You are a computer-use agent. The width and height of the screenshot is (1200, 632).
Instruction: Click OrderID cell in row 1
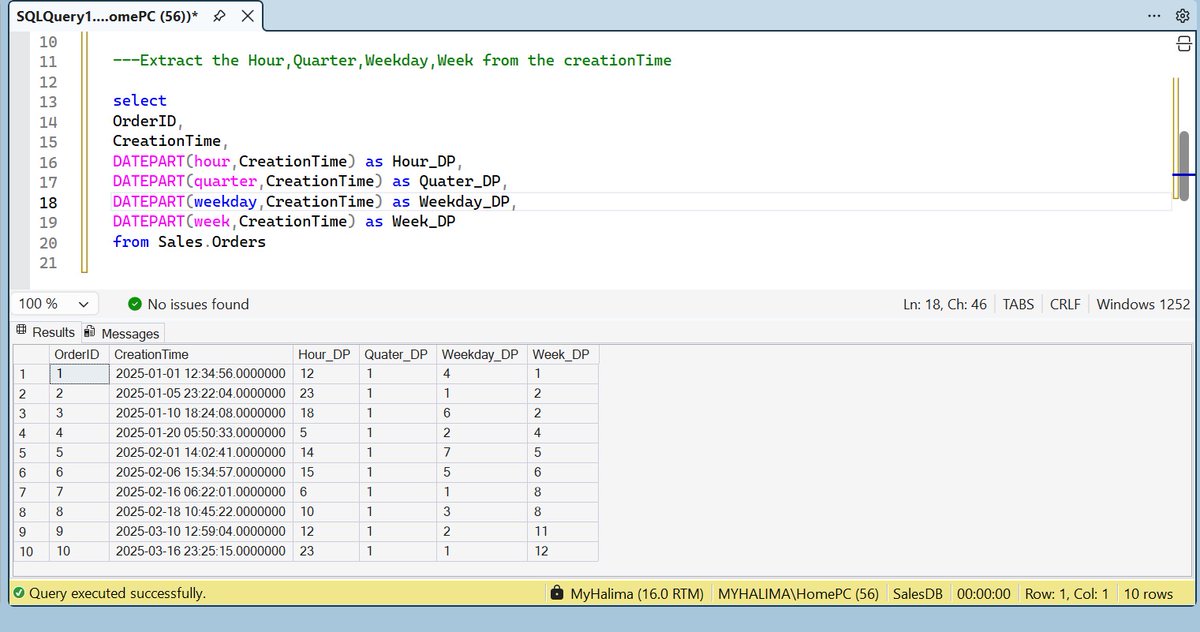79,373
